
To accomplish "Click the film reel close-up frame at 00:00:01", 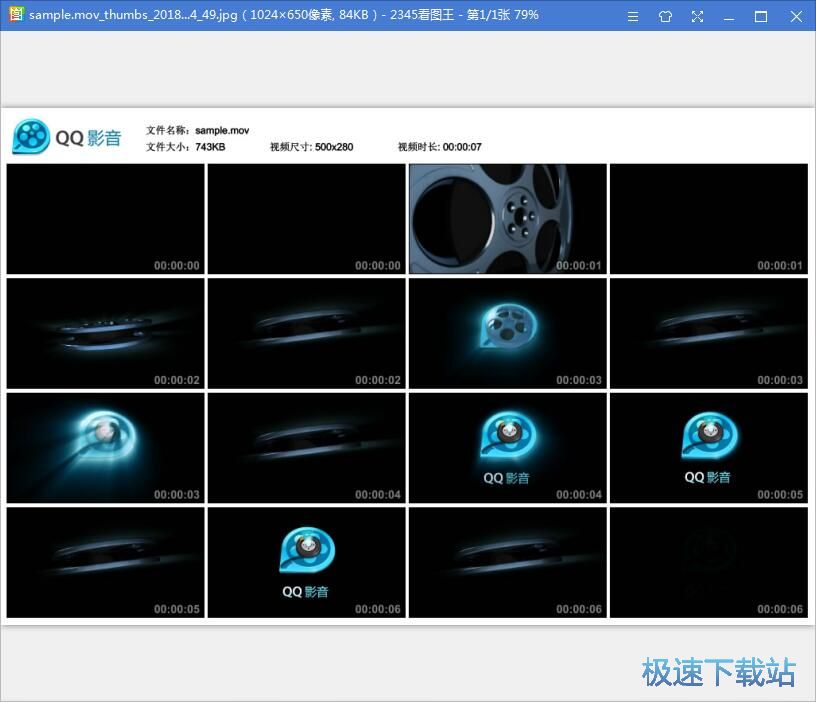I will [507, 219].
